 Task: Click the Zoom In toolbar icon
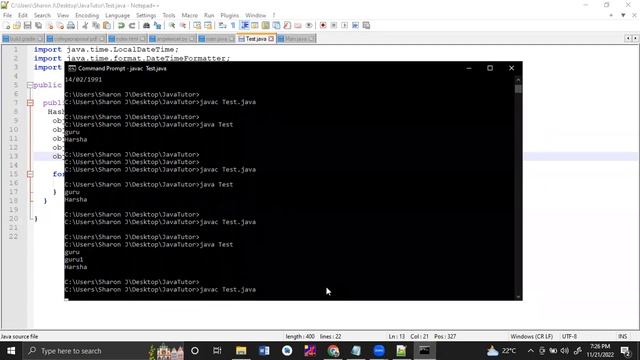tap(172, 25)
